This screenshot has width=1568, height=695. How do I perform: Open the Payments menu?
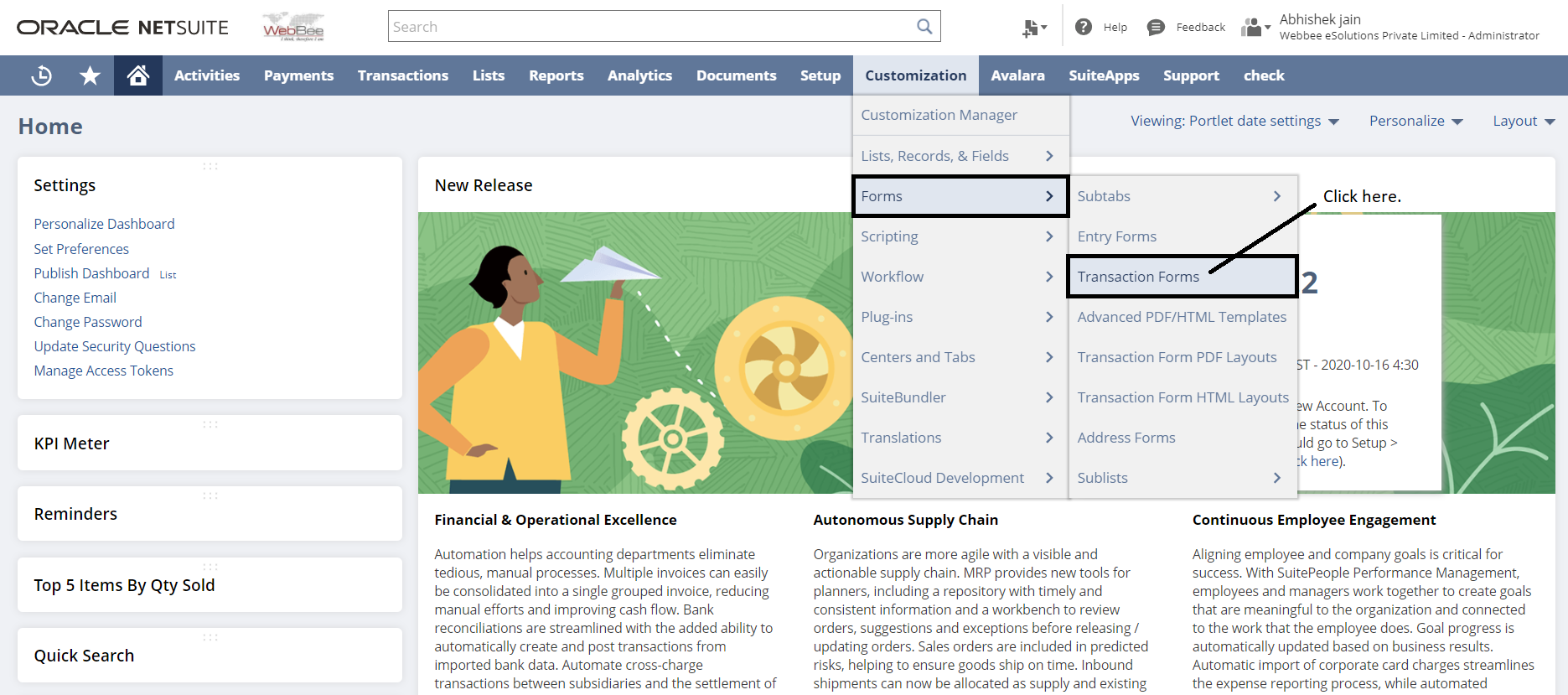(x=298, y=75)
